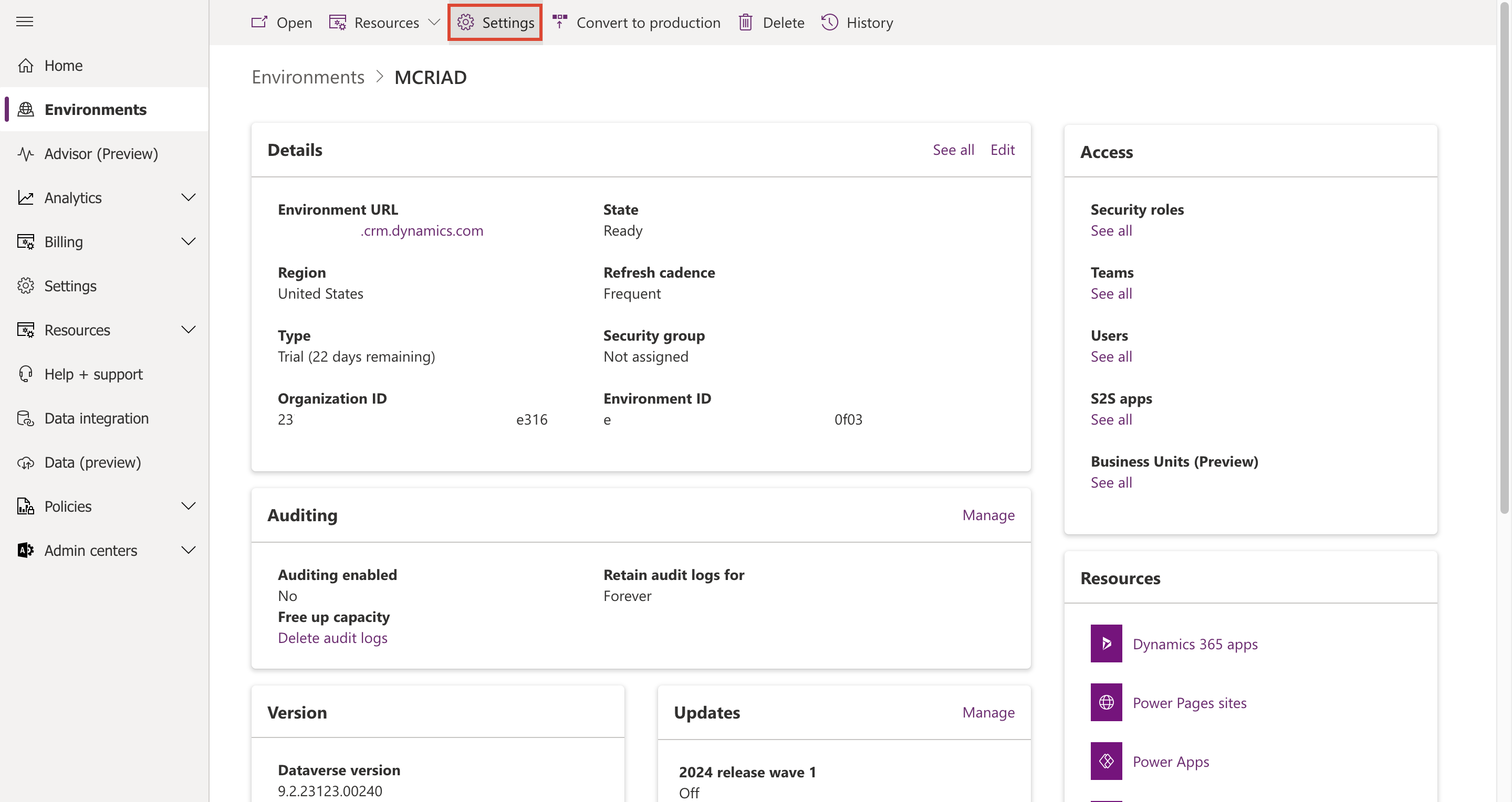The image size is (1512, 802).
Task: Click See all under S2S apps
Action: coord(1111,419)
